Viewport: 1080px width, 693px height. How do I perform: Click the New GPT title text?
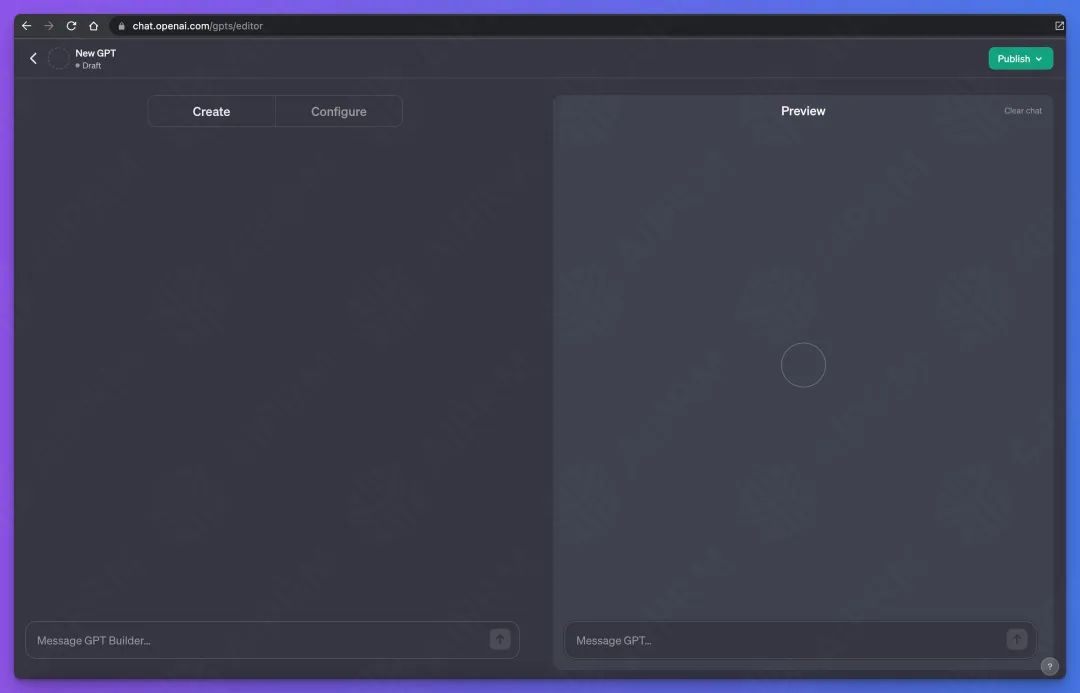pos(96,53)
